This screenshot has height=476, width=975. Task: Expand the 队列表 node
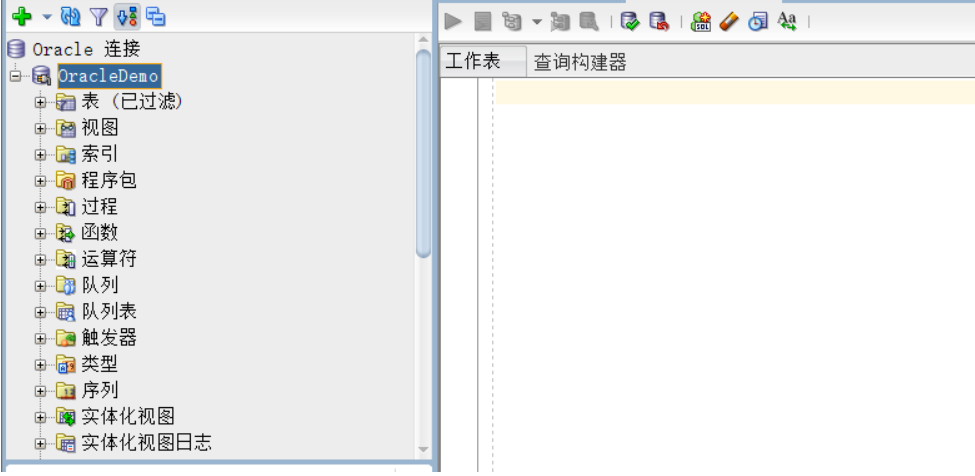(x=40, y=312)
